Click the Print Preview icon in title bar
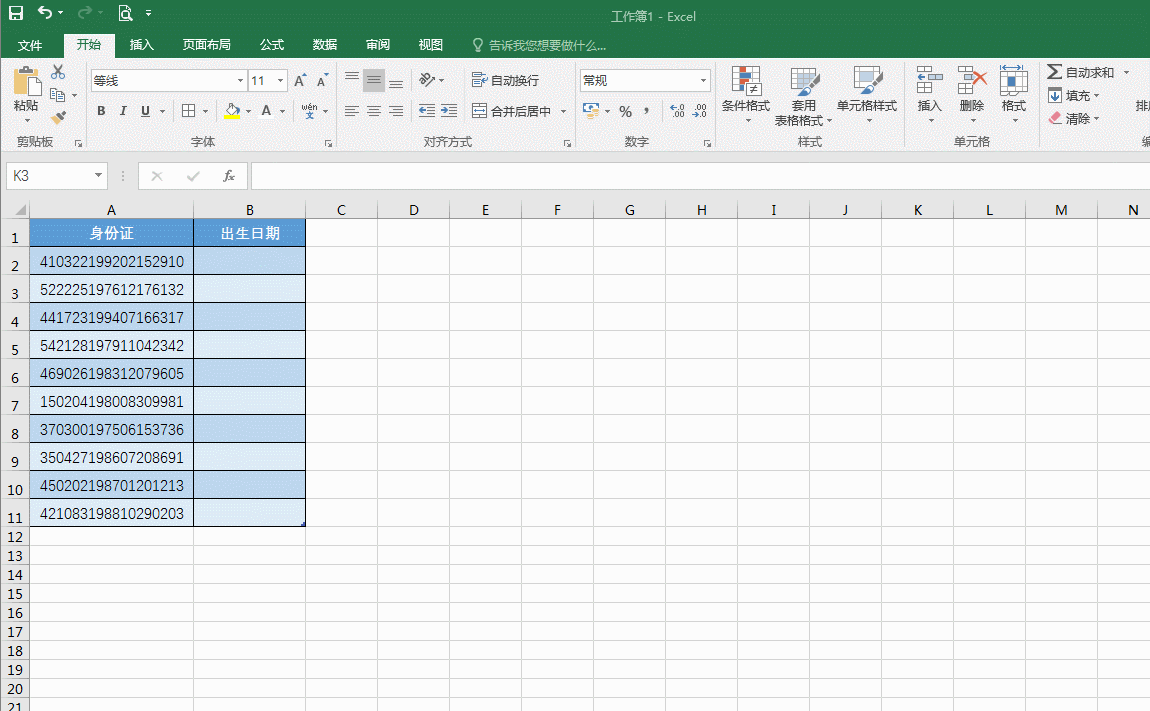 tap(125, 12)
